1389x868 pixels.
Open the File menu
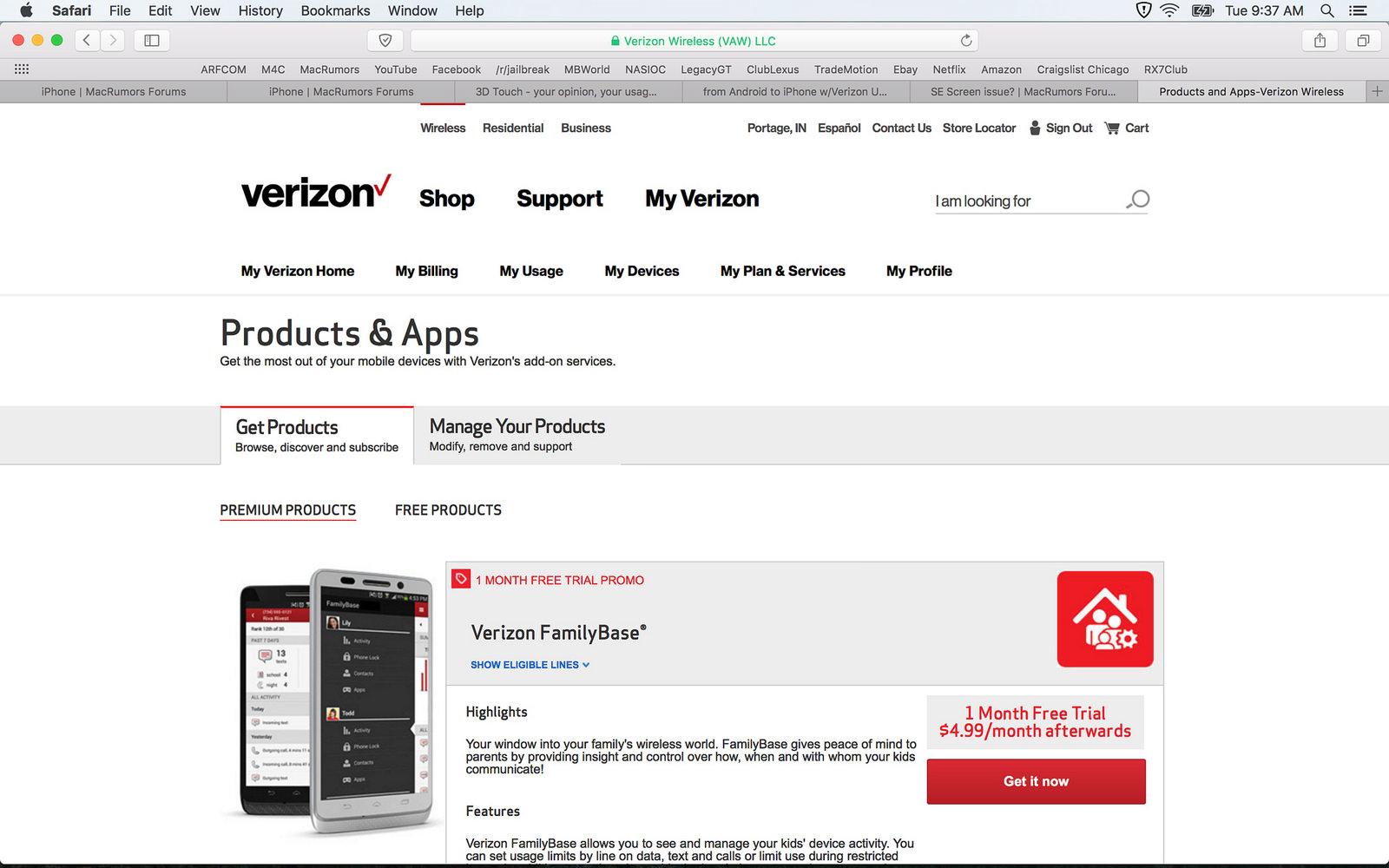[120, 10]
